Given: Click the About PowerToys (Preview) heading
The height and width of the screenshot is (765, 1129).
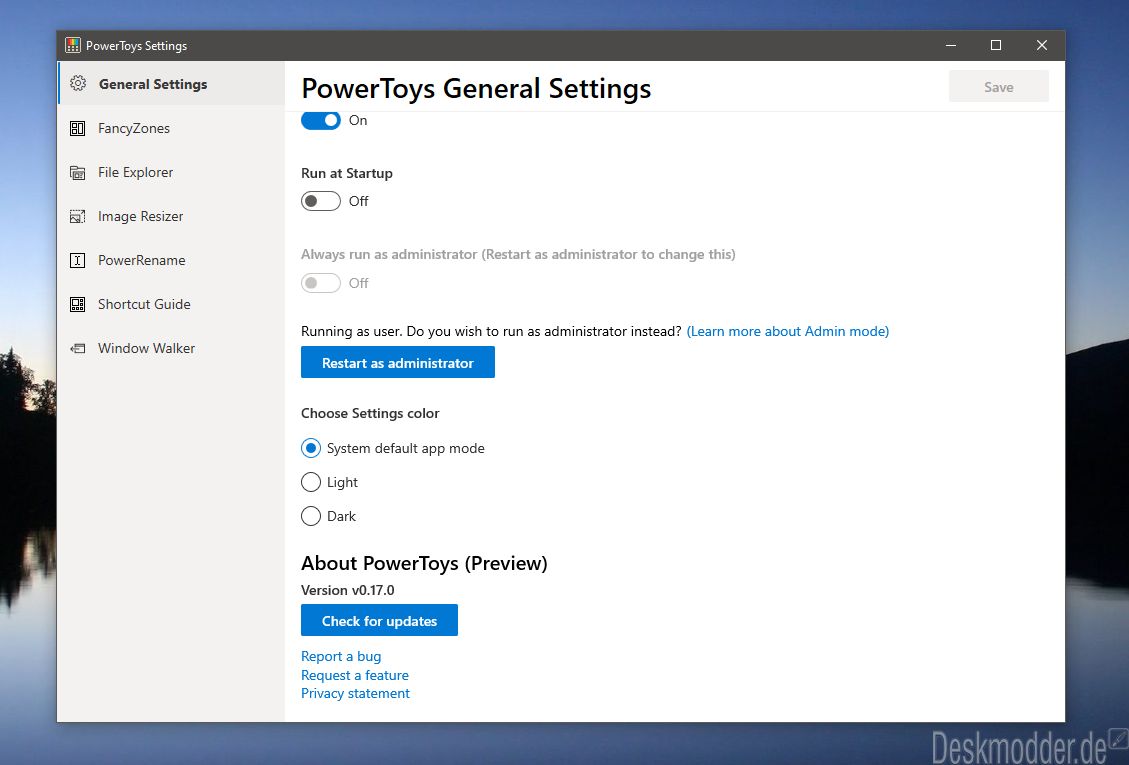Looking at the screenshot, I should [424, 563].
